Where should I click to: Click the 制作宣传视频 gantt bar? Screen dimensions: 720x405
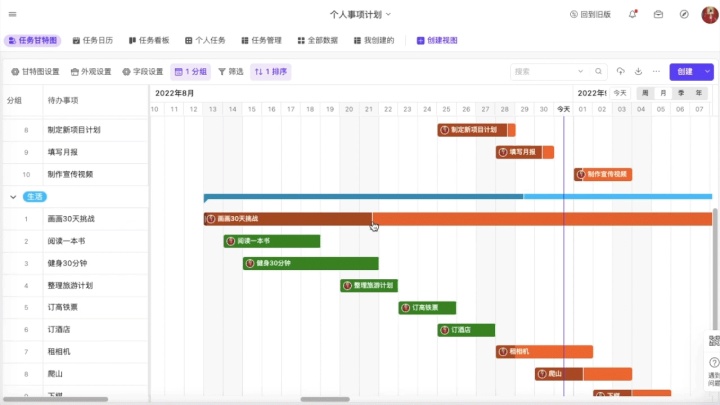(x=603, y=174)
